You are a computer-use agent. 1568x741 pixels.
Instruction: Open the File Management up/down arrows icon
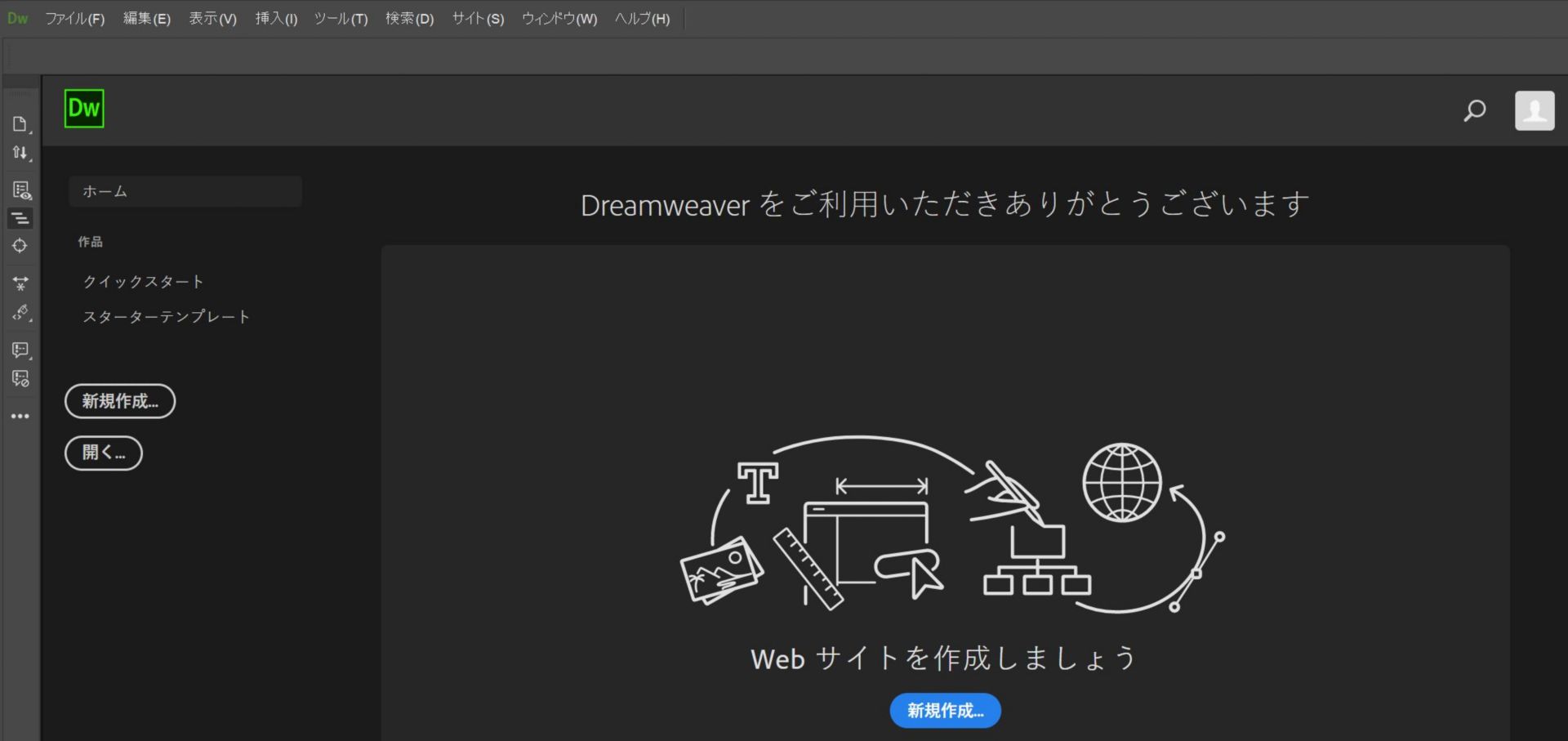pyautogui.click(x=19, y=153)
